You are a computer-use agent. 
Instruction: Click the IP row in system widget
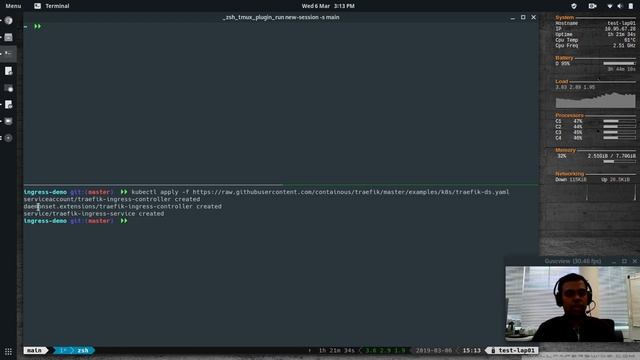[x=595, y=29]
